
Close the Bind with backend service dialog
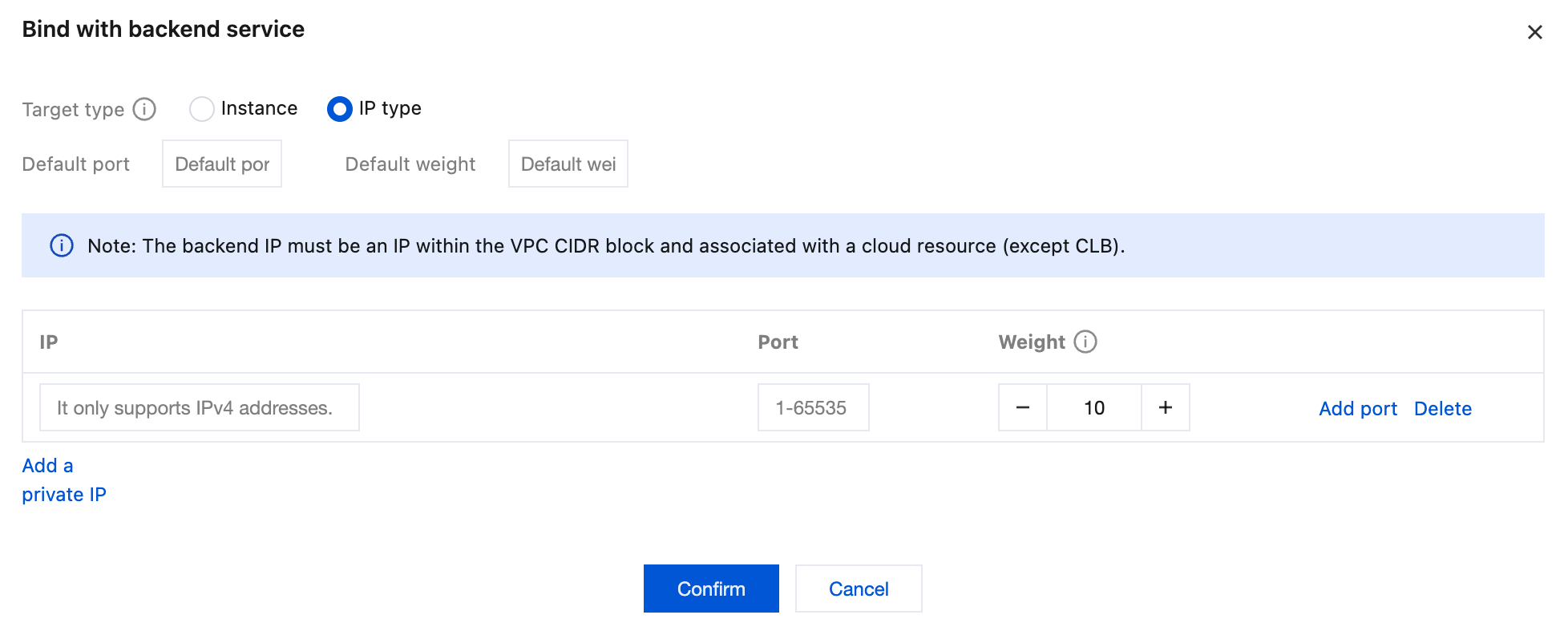pyautogui.click(x=1534, y=32)
